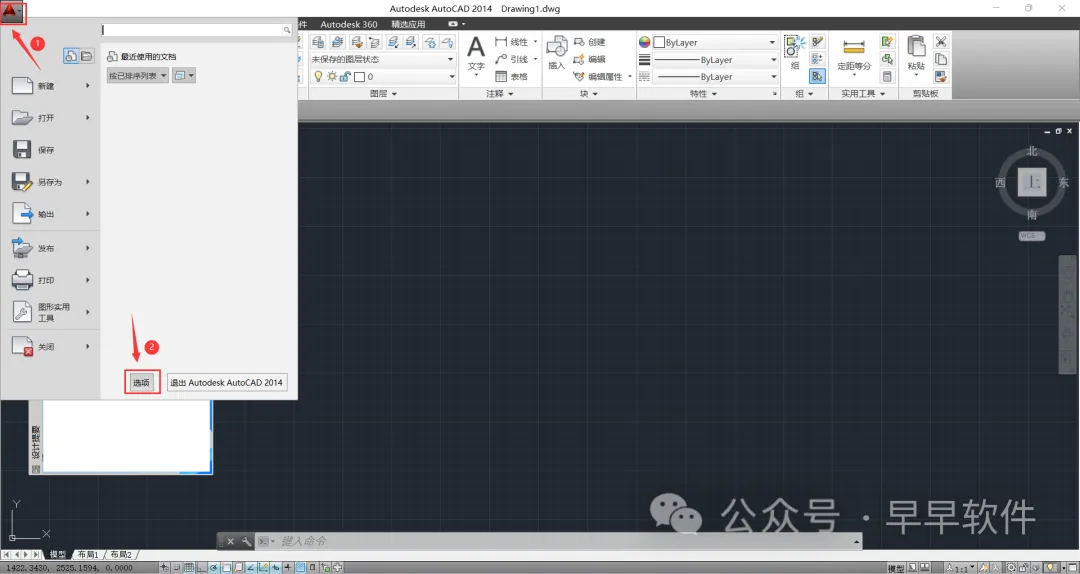
Task: Open the 按已排序列表 sort dropdown
Action: 138,76
